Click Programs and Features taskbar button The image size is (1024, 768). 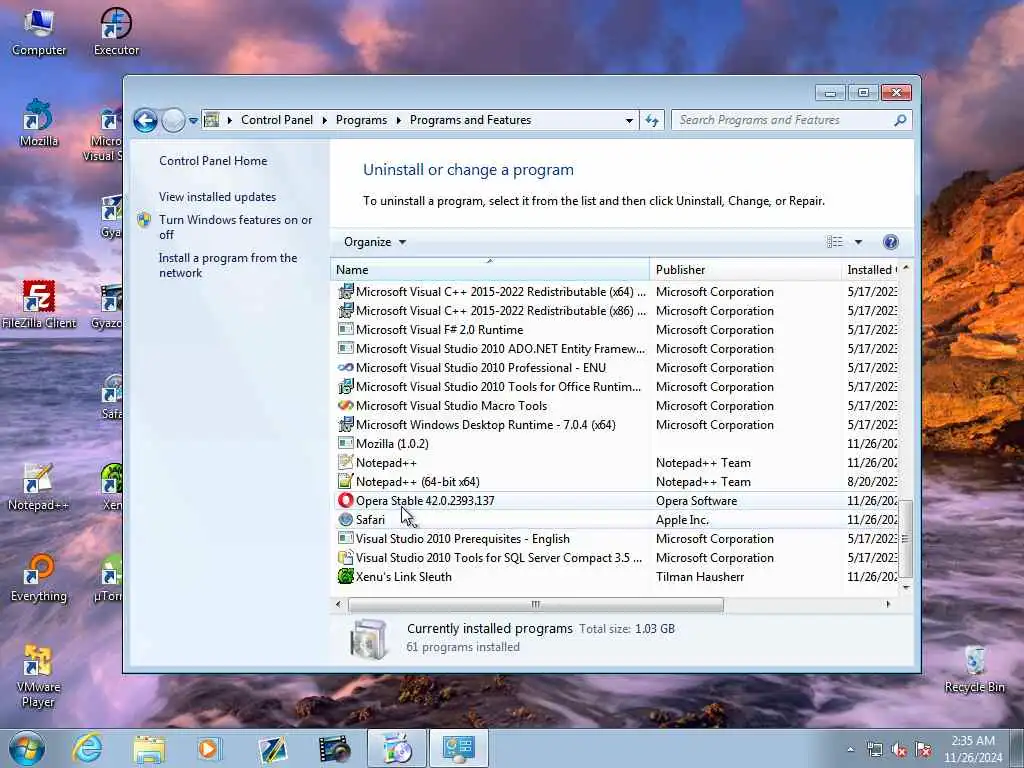coord(458,748)
